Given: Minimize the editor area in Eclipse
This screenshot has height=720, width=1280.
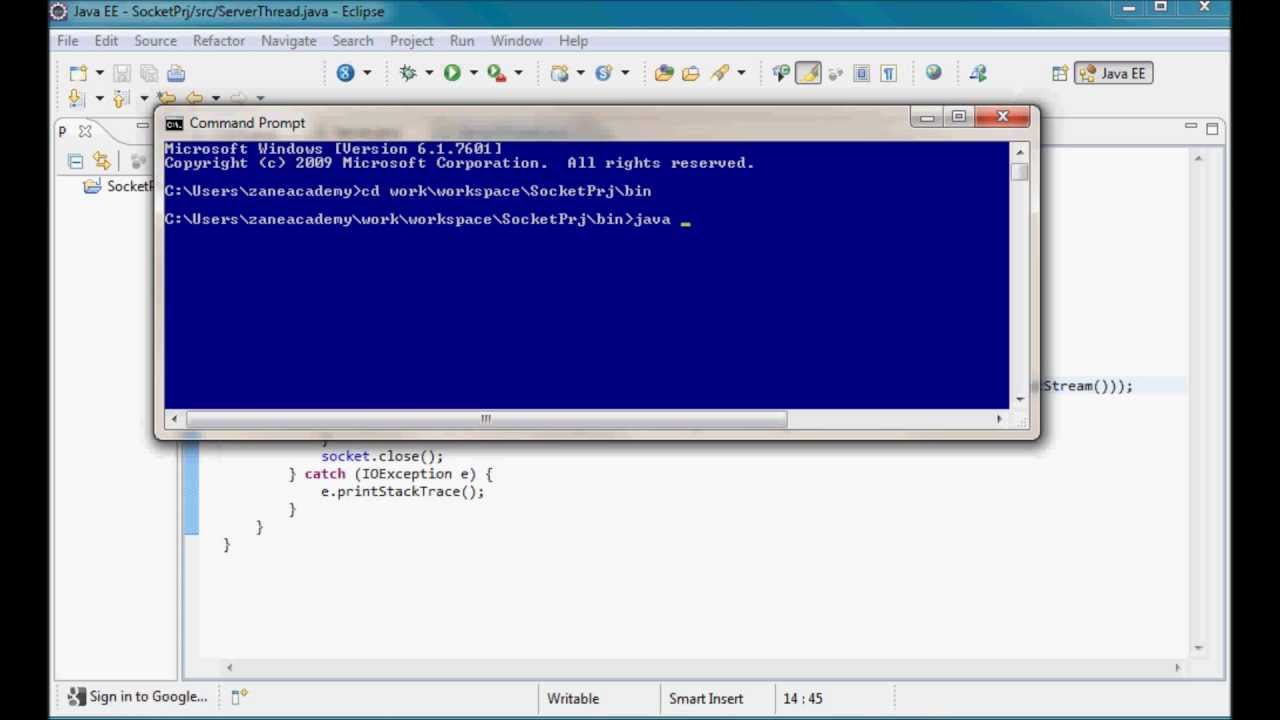Looking at the screenshot, I should tap(1190, 127).
